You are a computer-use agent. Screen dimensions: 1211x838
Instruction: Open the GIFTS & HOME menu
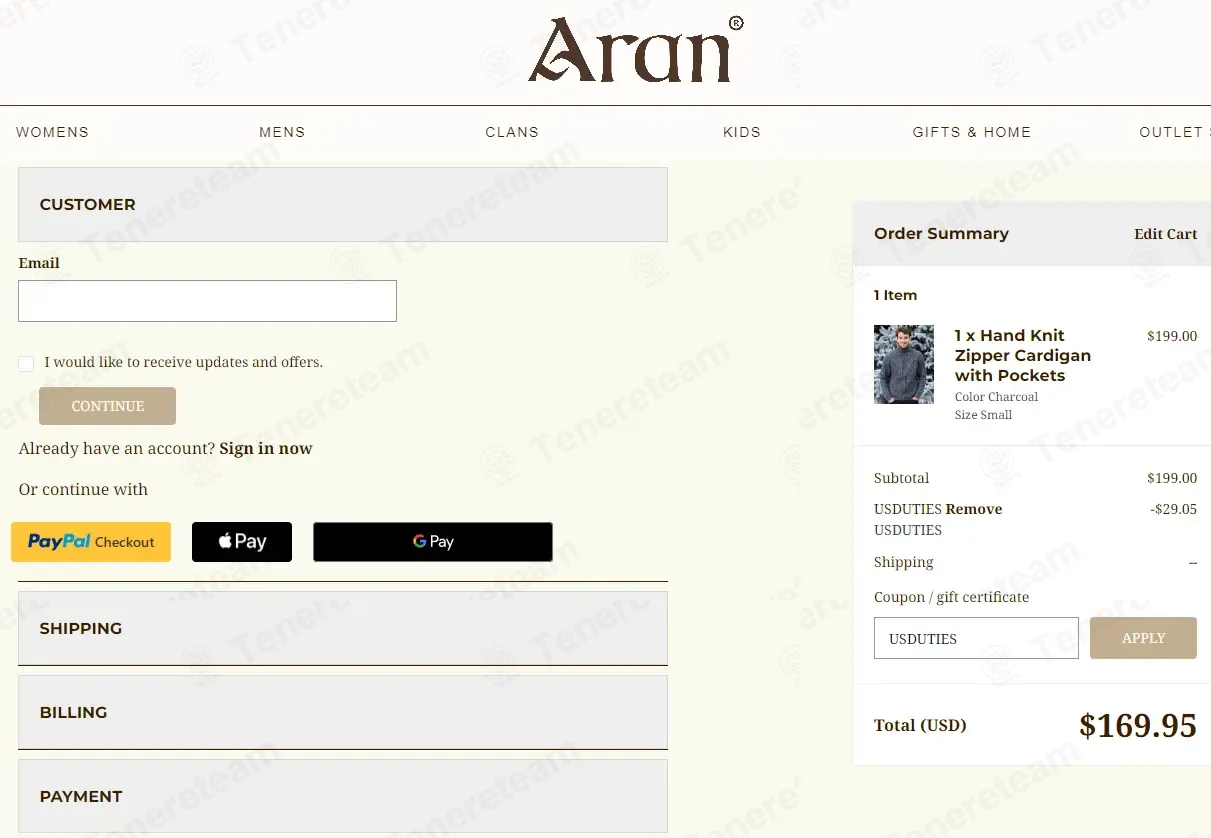(972, 132)
